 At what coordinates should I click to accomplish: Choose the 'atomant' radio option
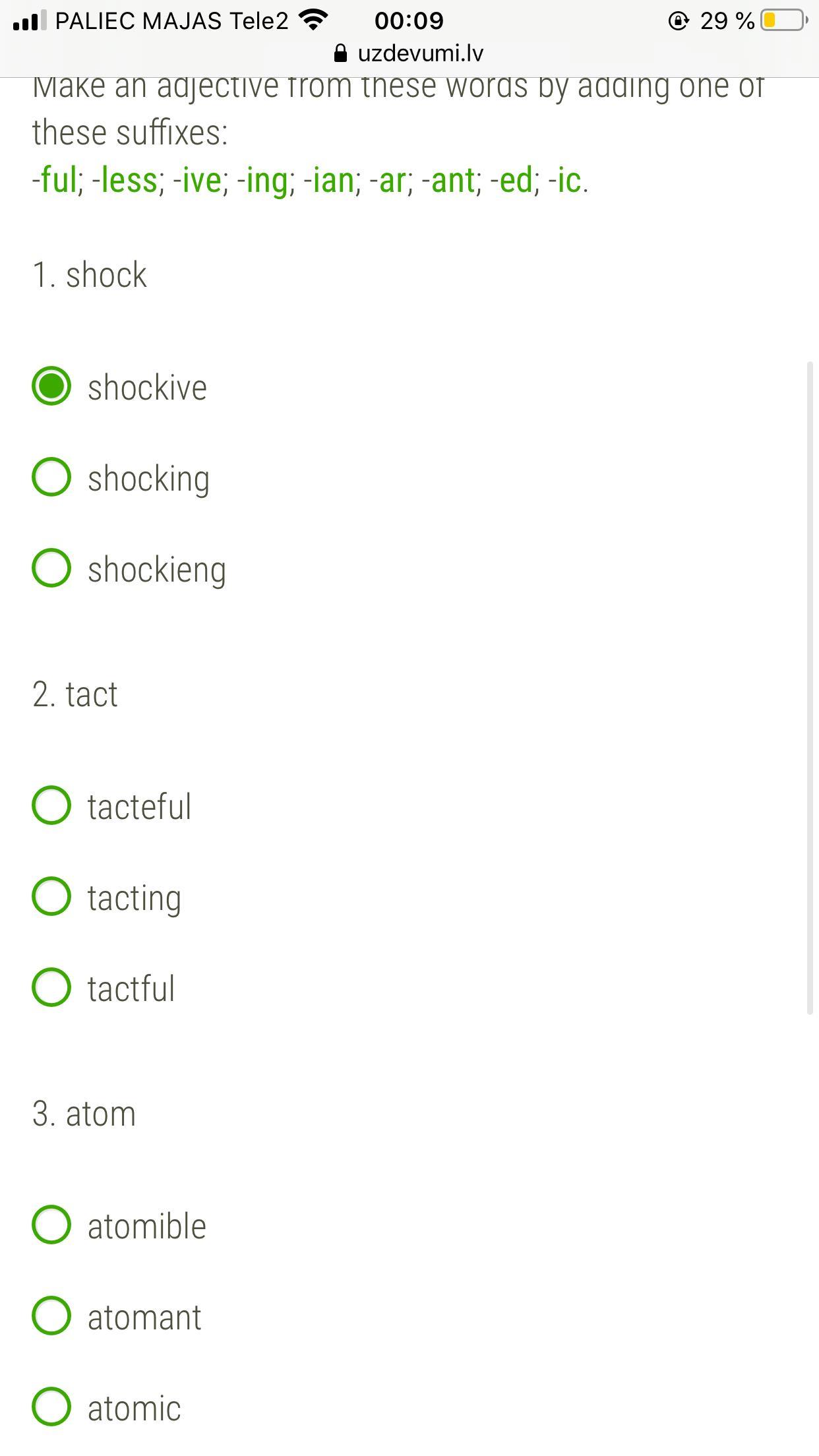[51, 1316]
